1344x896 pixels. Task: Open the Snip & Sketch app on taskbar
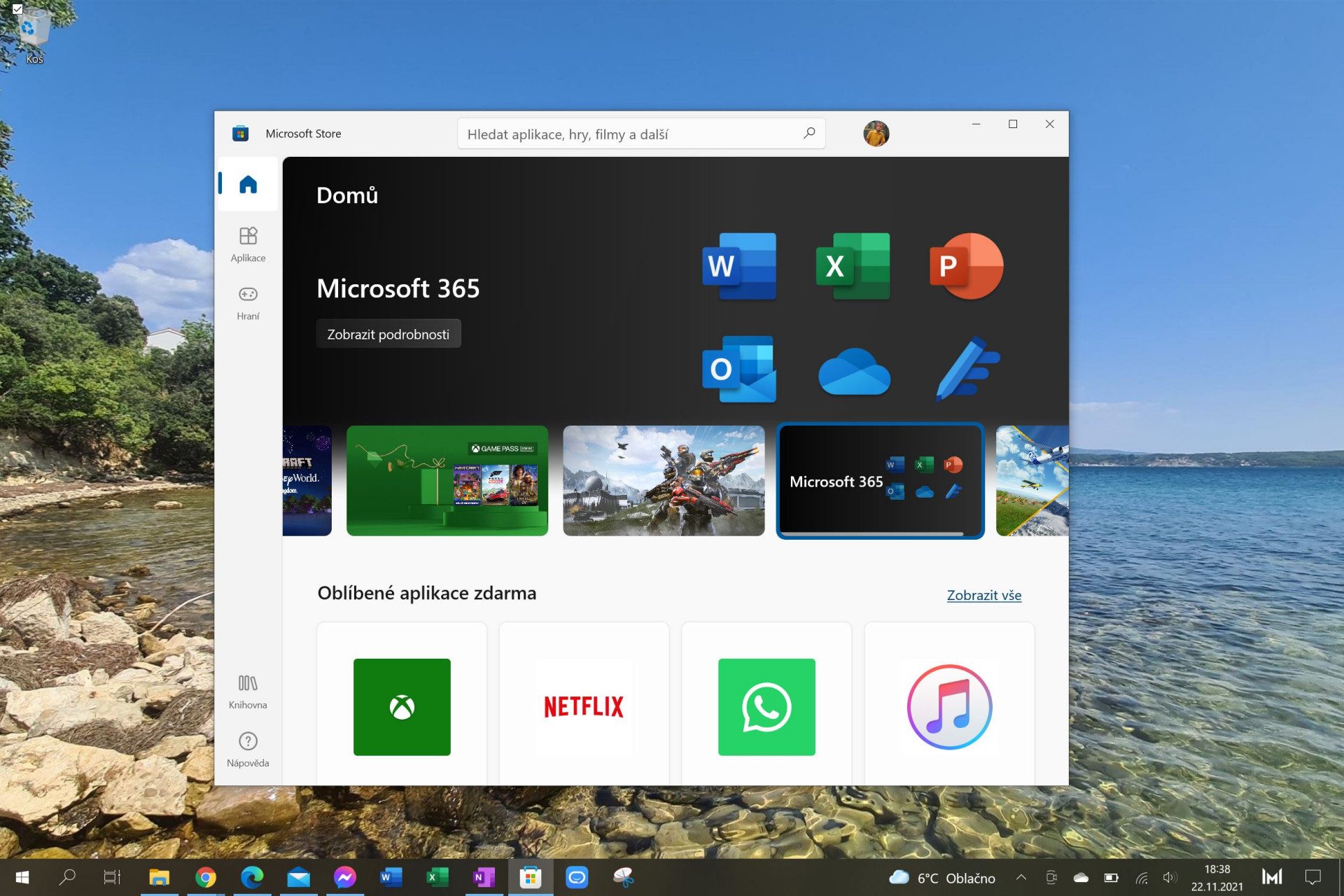(x=623, y=877)
